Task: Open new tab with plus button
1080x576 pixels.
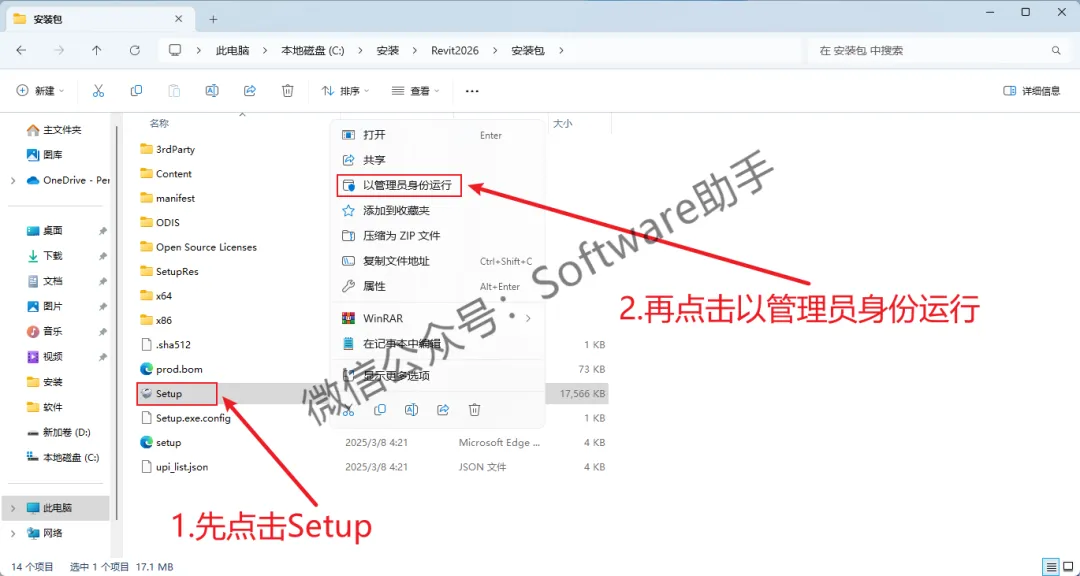Action: pyautogui.click(x=213, y=19)
